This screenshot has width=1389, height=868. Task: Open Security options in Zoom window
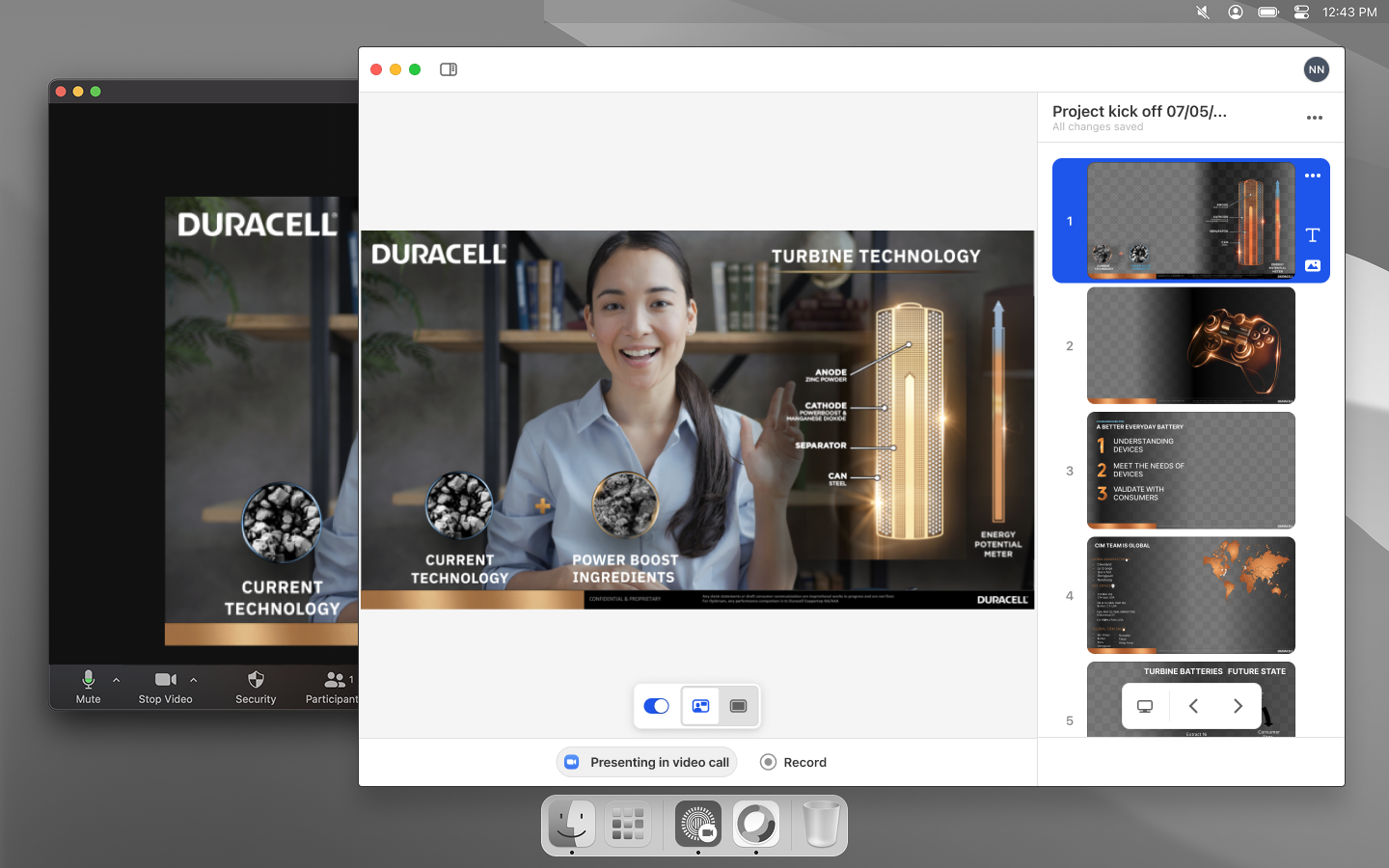[x=256, y=687]
